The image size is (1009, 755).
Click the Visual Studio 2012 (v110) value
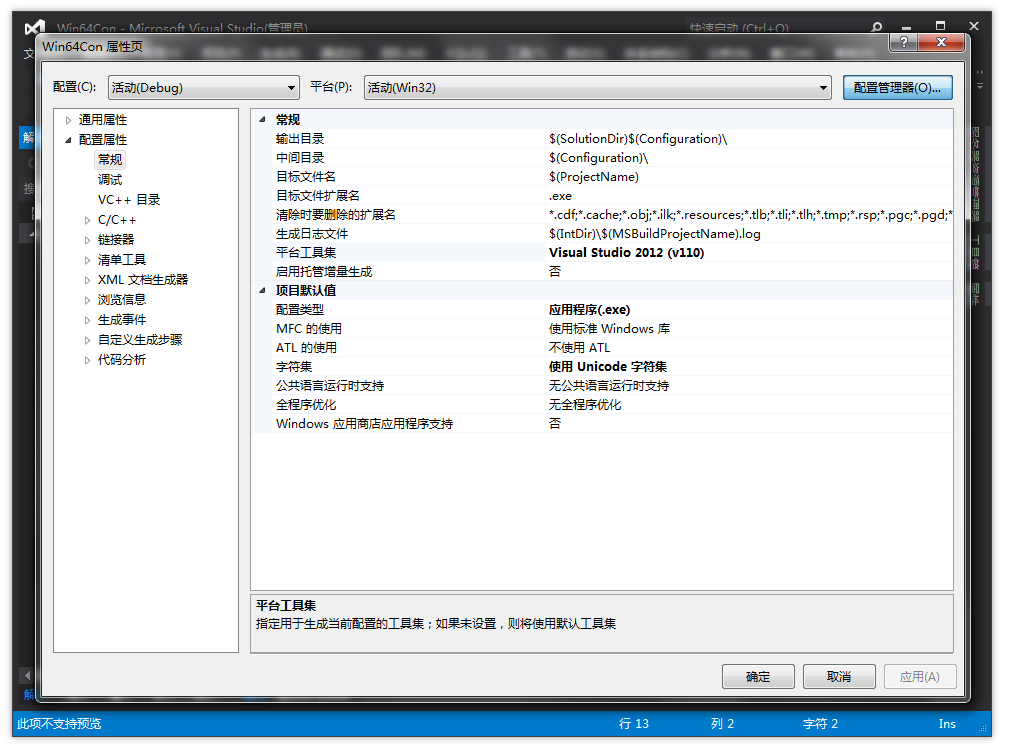(626, 253)
